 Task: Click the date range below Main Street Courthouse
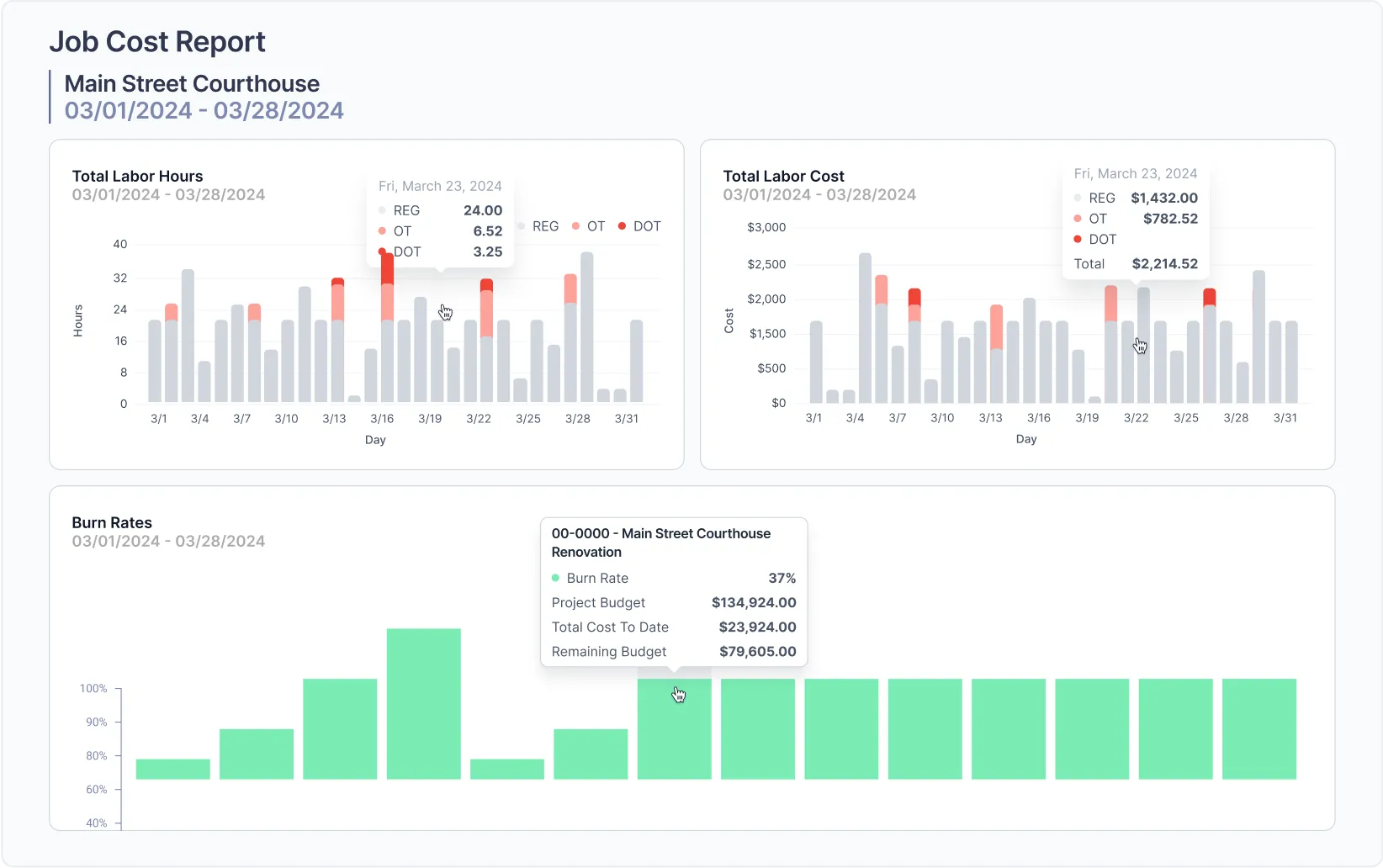click(x=204, y=110)
